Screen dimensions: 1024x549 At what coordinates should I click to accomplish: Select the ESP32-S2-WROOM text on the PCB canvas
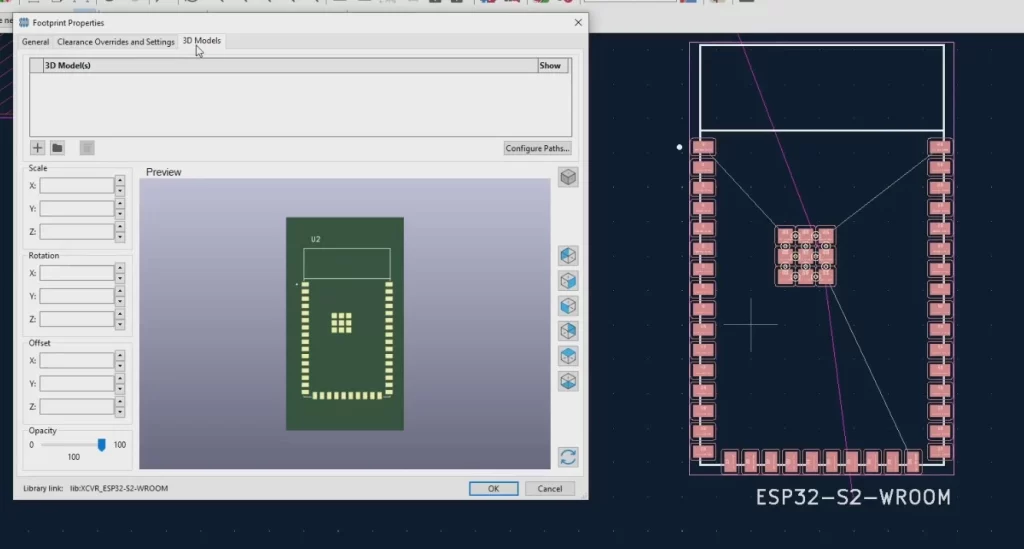(x=853, y=497)
